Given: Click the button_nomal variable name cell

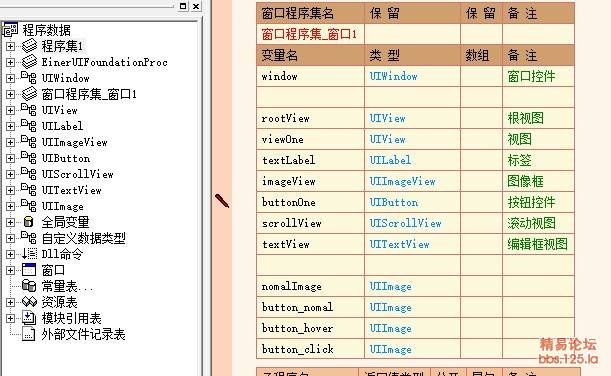Looking at the screenshot, I should [x=311, y=307].
